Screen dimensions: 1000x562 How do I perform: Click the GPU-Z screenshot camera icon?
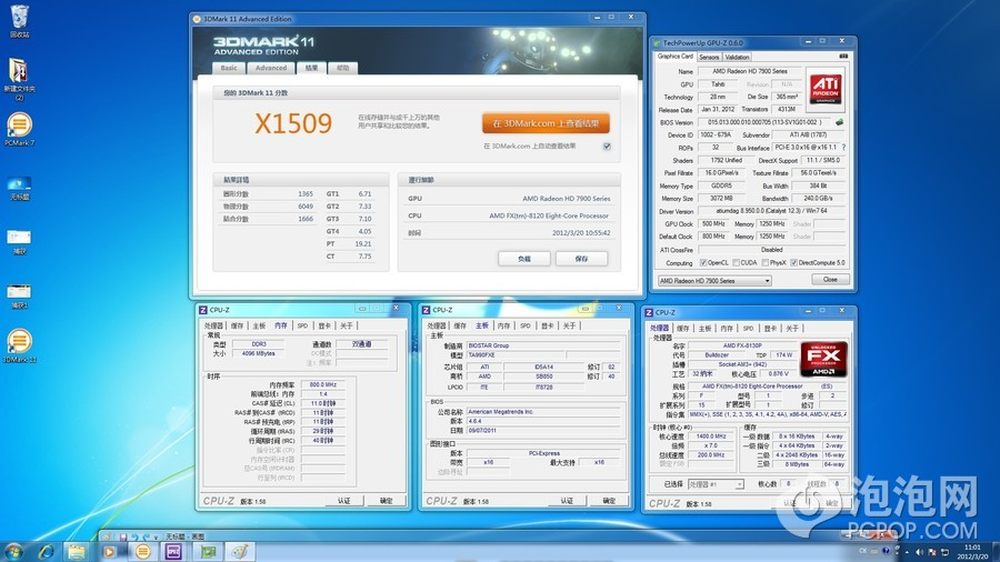pos(843,56)
